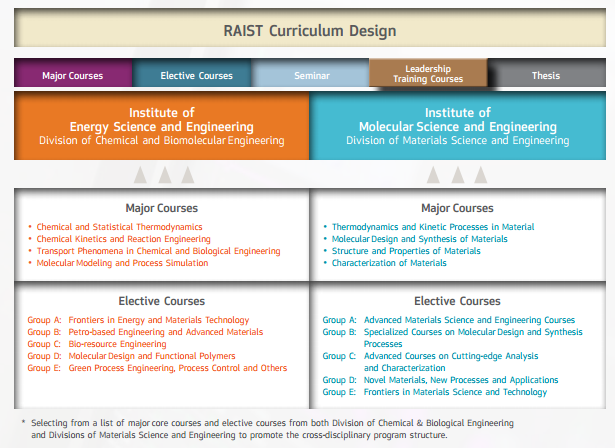Click the orange-text Major Courses heading
615x448 pixels.
click(x=162, y=208)
